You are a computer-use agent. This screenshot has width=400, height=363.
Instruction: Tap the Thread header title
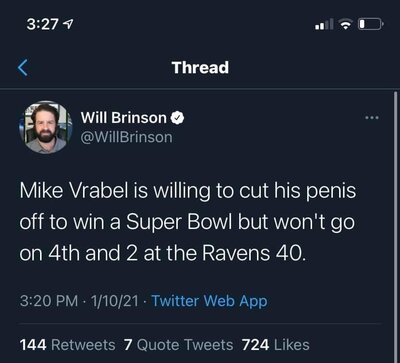(x=200, y=67)
